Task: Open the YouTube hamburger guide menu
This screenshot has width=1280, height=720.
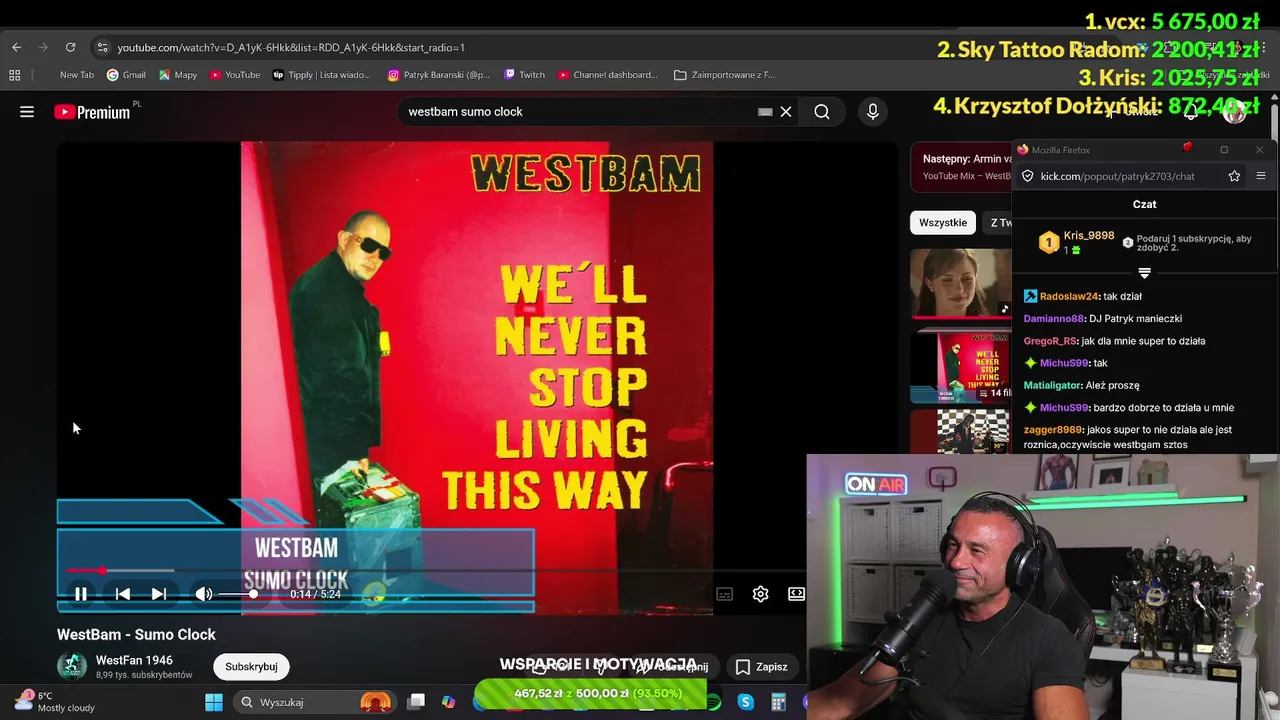Action: click(27, 112)
